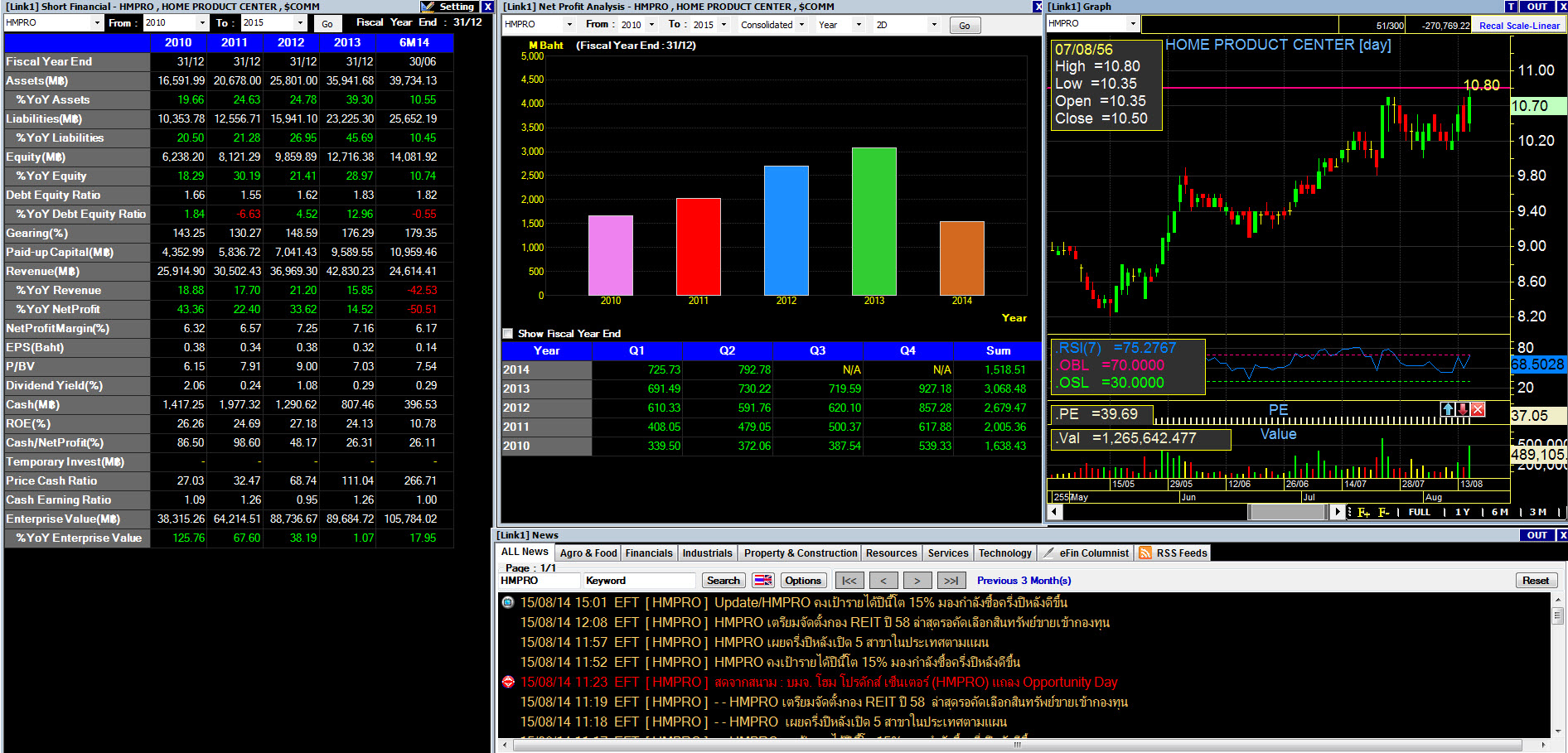Switch to Resources news tab
1568x753 pixels.
point(892,553)
